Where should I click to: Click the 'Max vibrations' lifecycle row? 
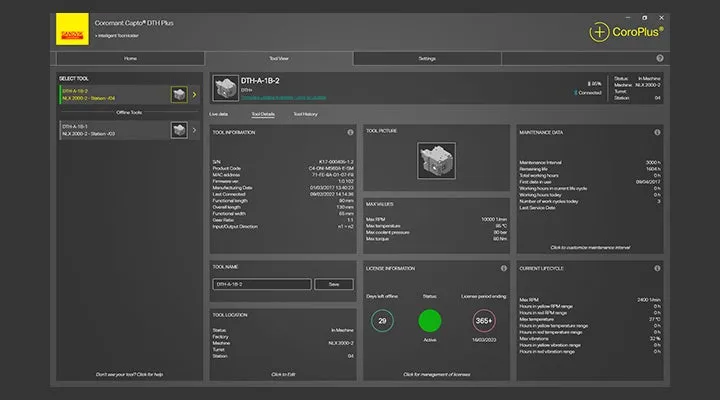(590, 338)
